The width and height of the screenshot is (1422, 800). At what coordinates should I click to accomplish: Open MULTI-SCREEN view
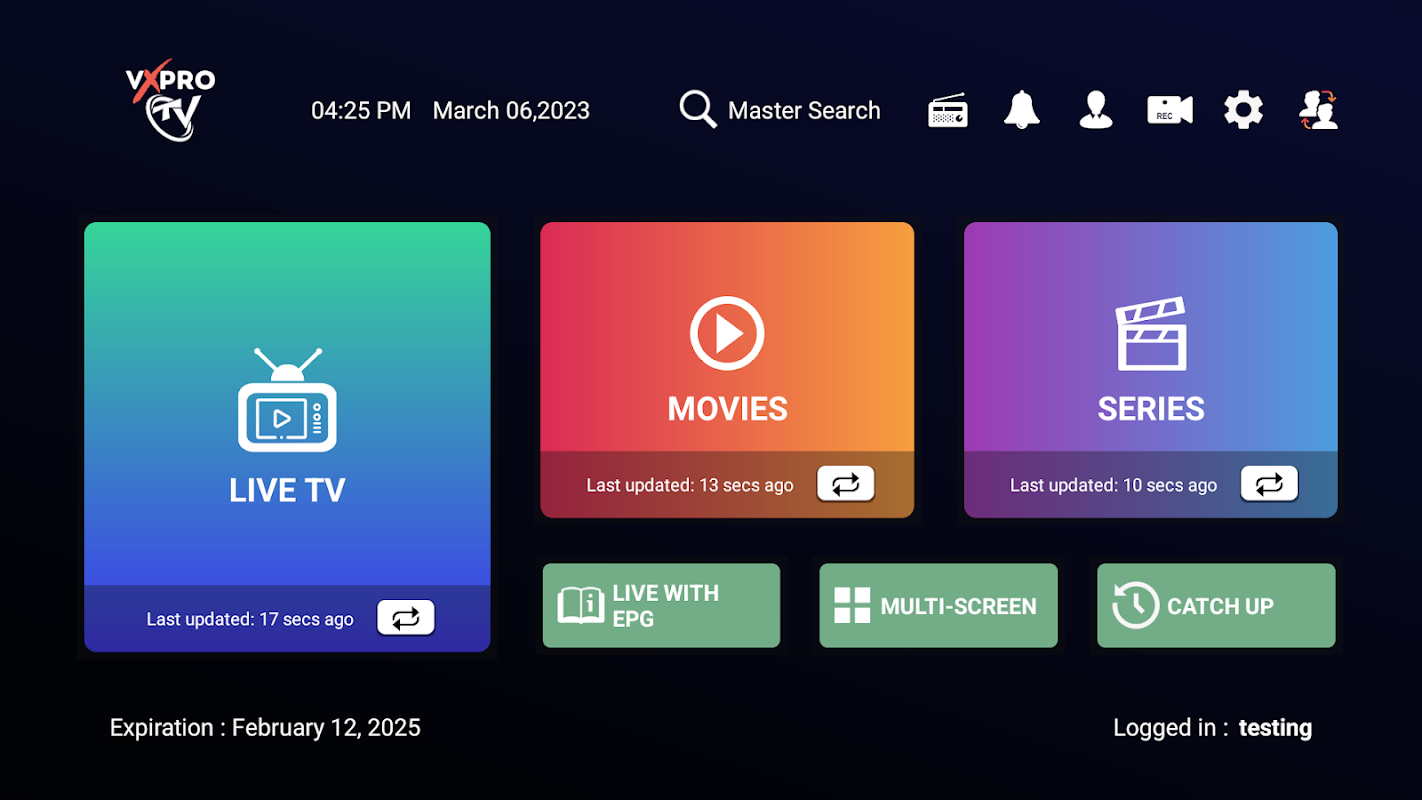point(938,606)
